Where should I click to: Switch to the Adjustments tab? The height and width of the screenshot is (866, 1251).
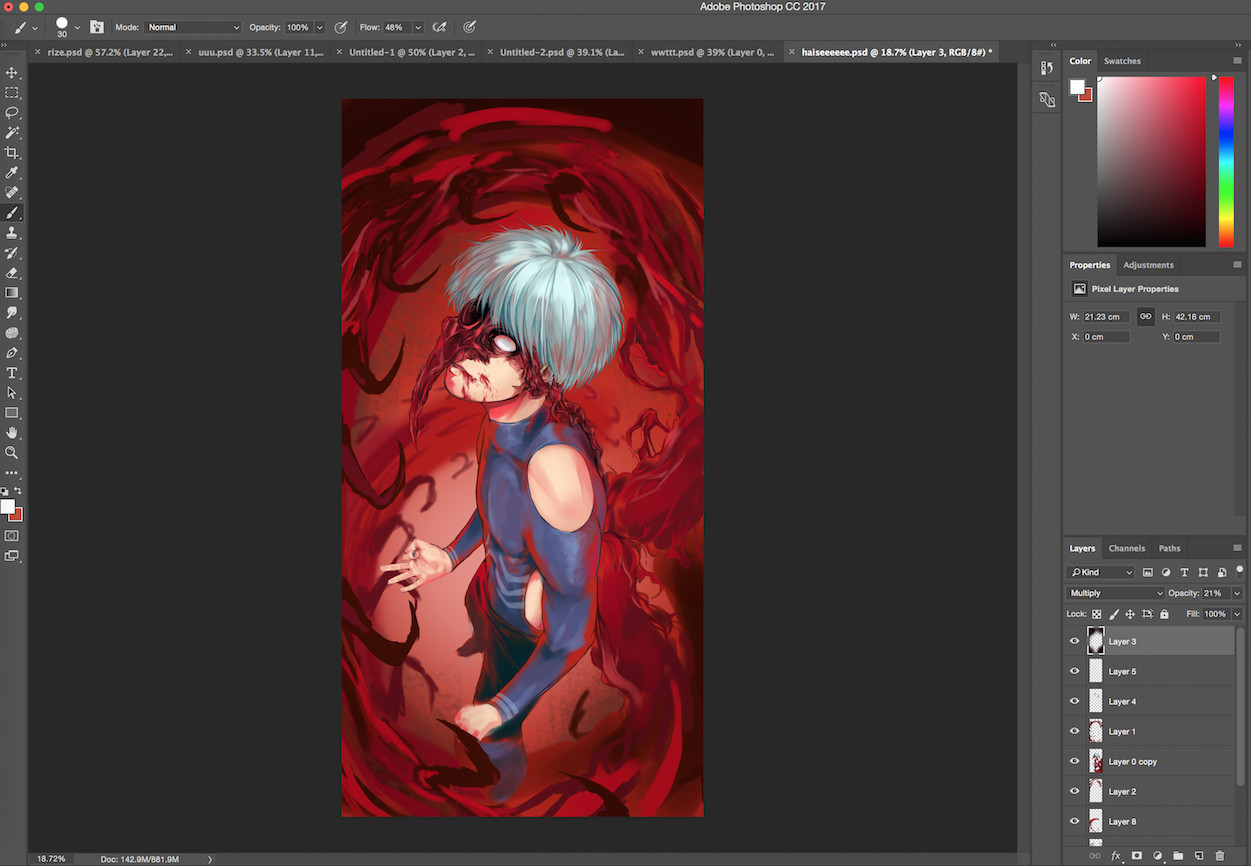click(1148, 265)
